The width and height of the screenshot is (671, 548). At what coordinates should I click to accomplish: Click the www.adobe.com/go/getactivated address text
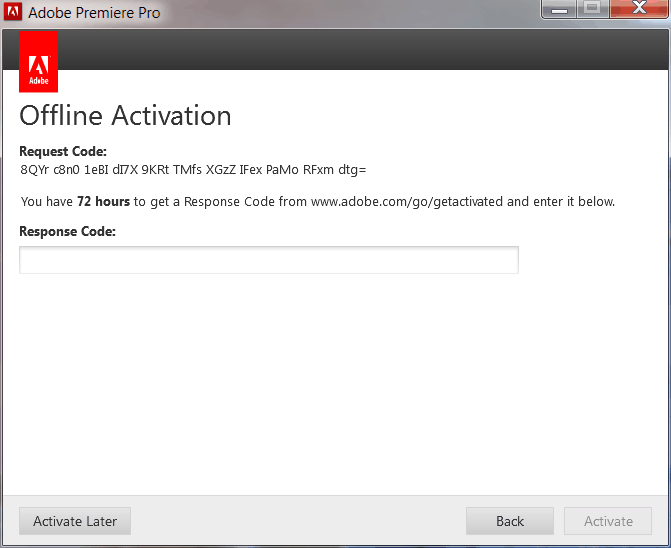[407, 201]
